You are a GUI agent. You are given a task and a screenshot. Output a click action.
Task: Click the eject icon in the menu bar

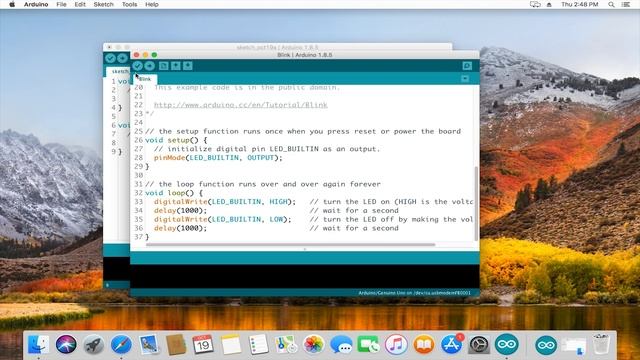(549, 4)
